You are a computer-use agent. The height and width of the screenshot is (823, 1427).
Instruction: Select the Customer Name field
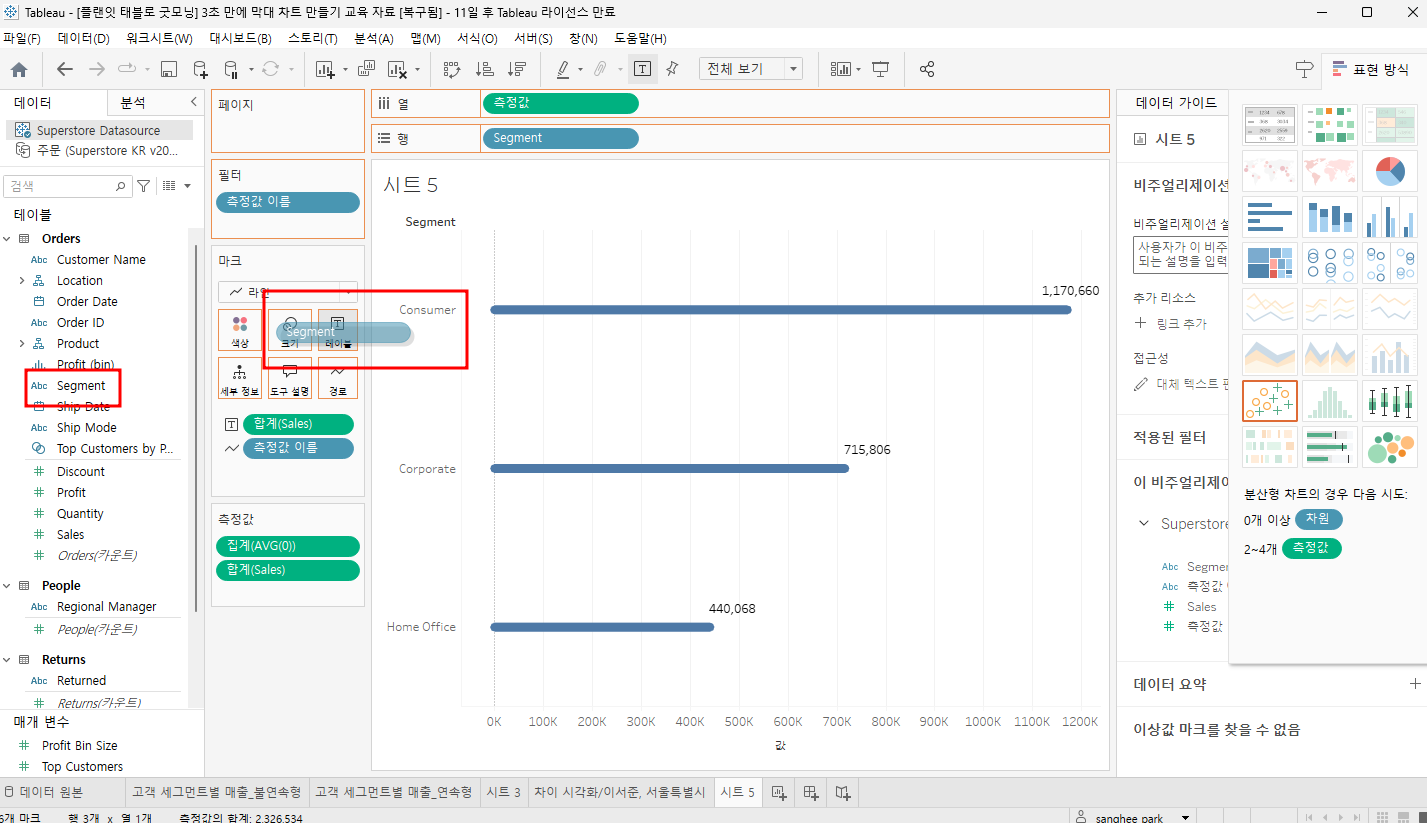click(x=101, y=260)
